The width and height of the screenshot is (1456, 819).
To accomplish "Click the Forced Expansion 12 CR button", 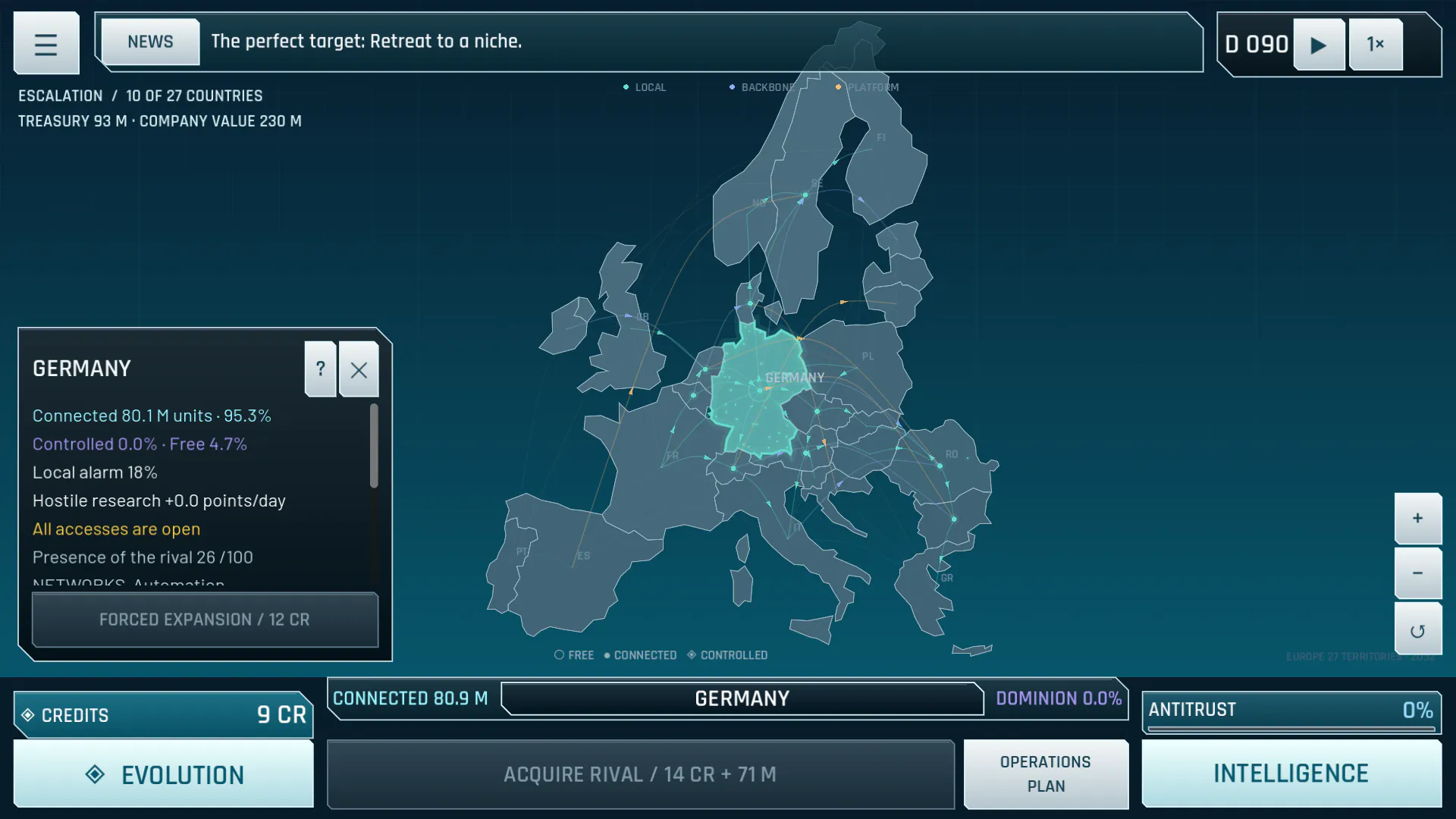I will pos(205,620).
